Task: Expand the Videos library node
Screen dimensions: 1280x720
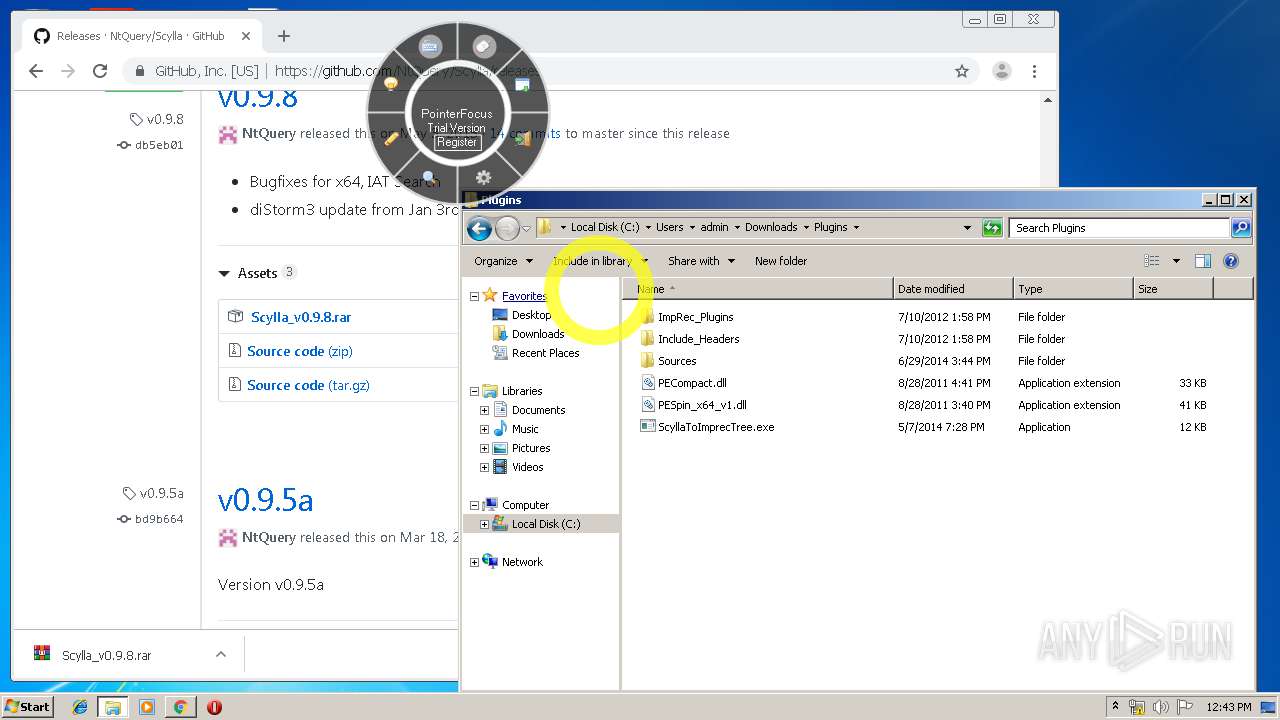Action: (485, 467)
